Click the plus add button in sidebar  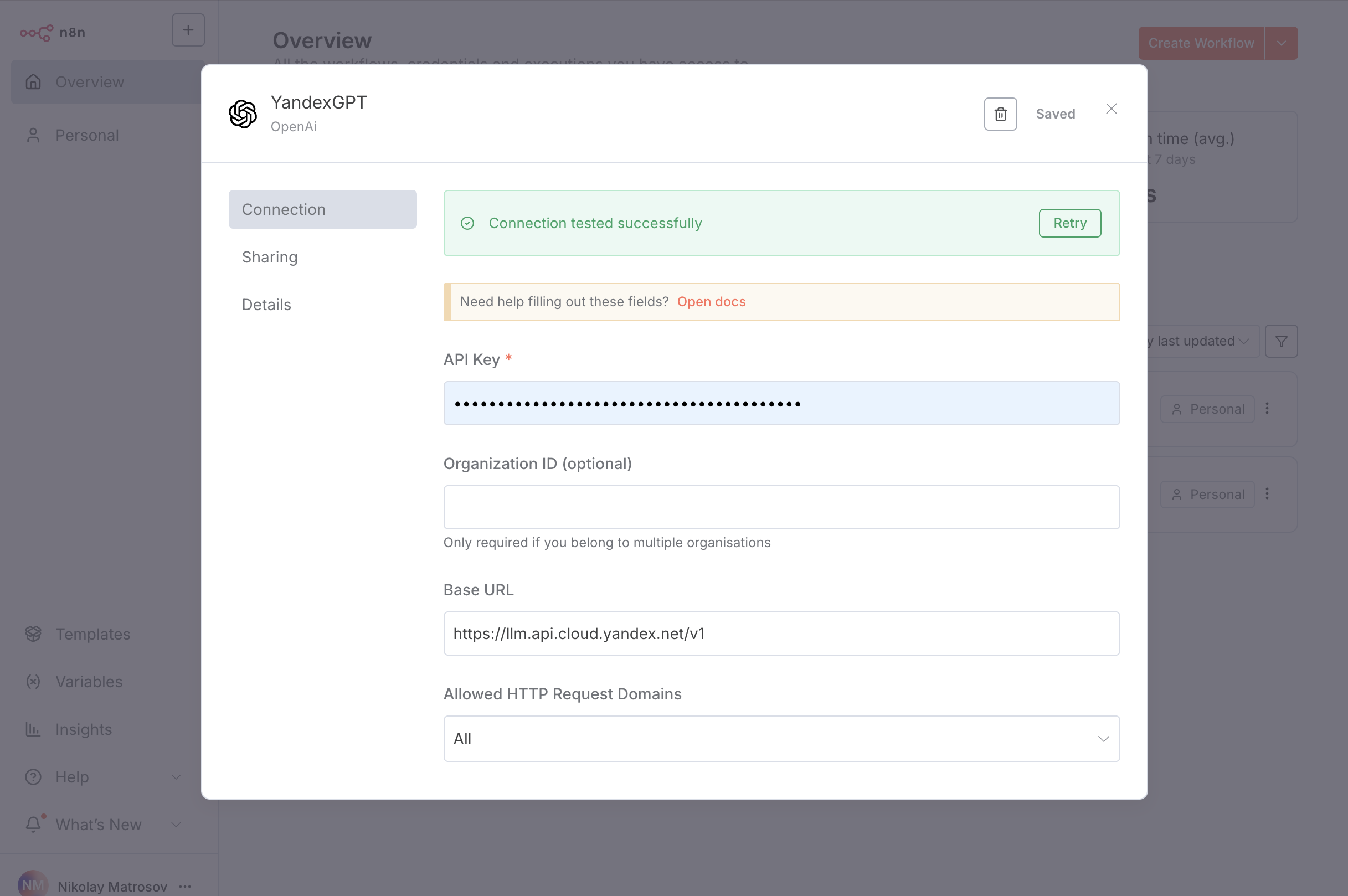tap(188, 30)
